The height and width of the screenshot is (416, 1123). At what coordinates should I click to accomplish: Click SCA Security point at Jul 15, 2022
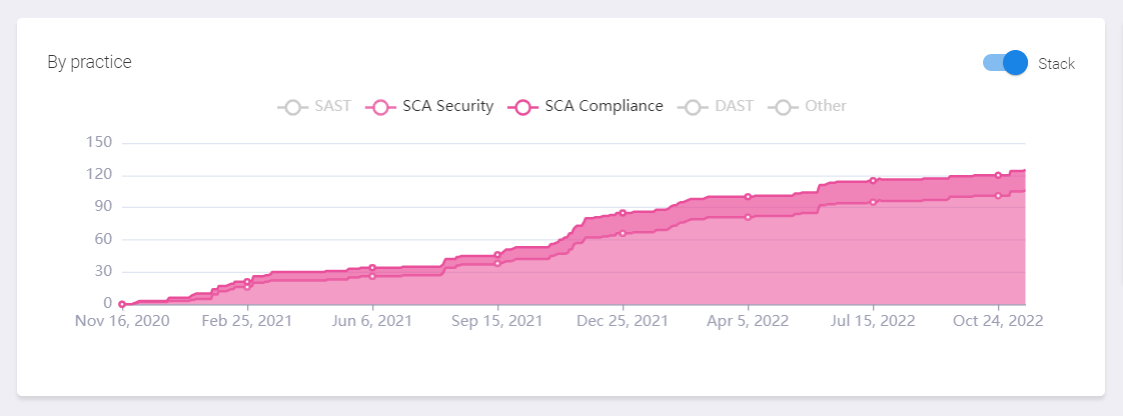(873, 202)
